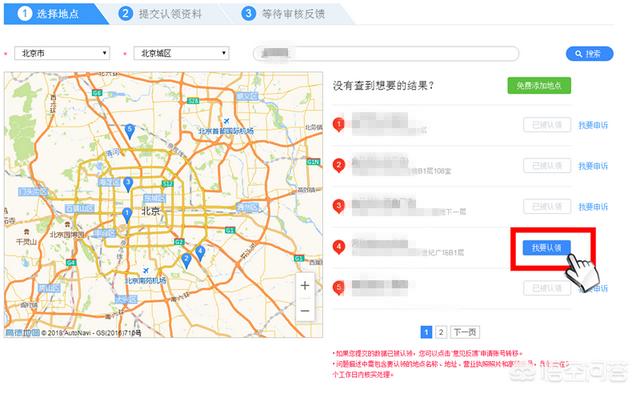Click 我要认领 button for result 4
640x394 pixels.
pyautogui.click(x=547, y=247)
